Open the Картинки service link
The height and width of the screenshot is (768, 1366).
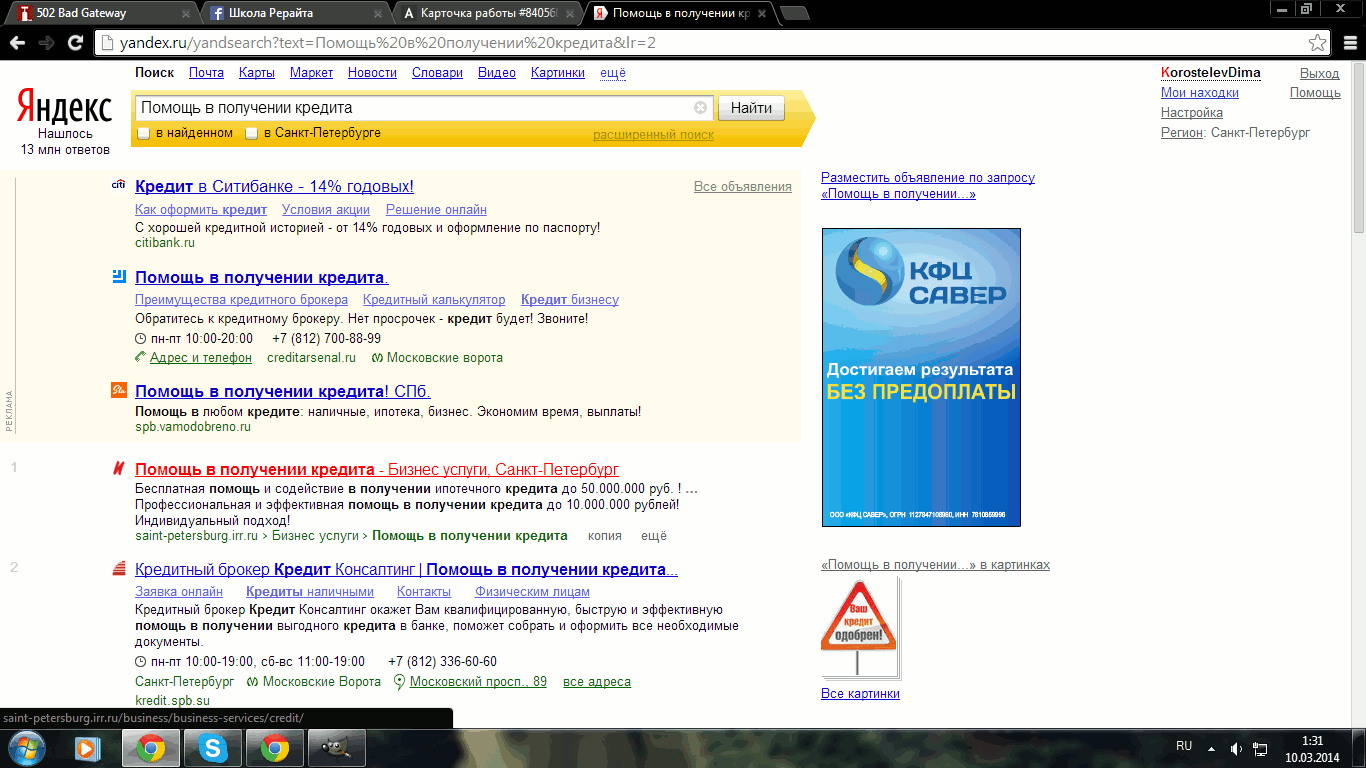558,73
